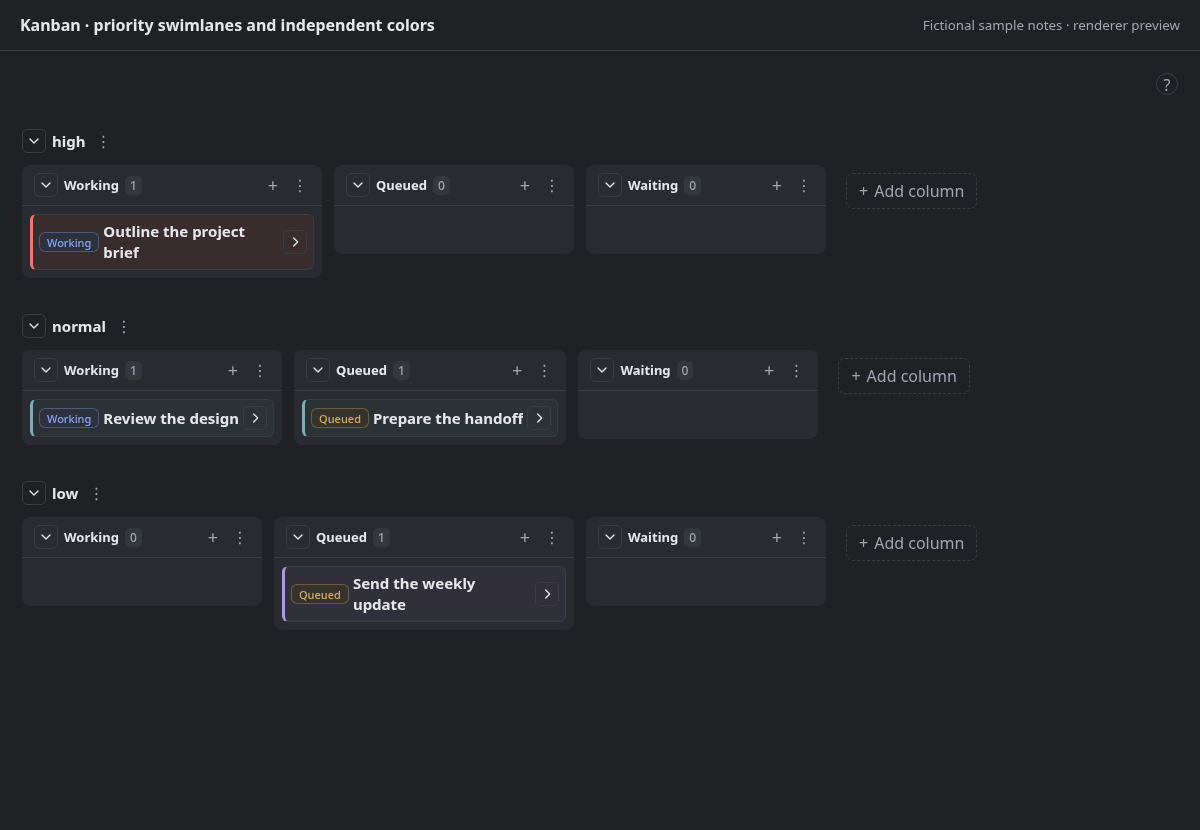The image size is (1200, 830).
Task: Select the Prepare the handoff card title
Action: click(x=448, y=419)
